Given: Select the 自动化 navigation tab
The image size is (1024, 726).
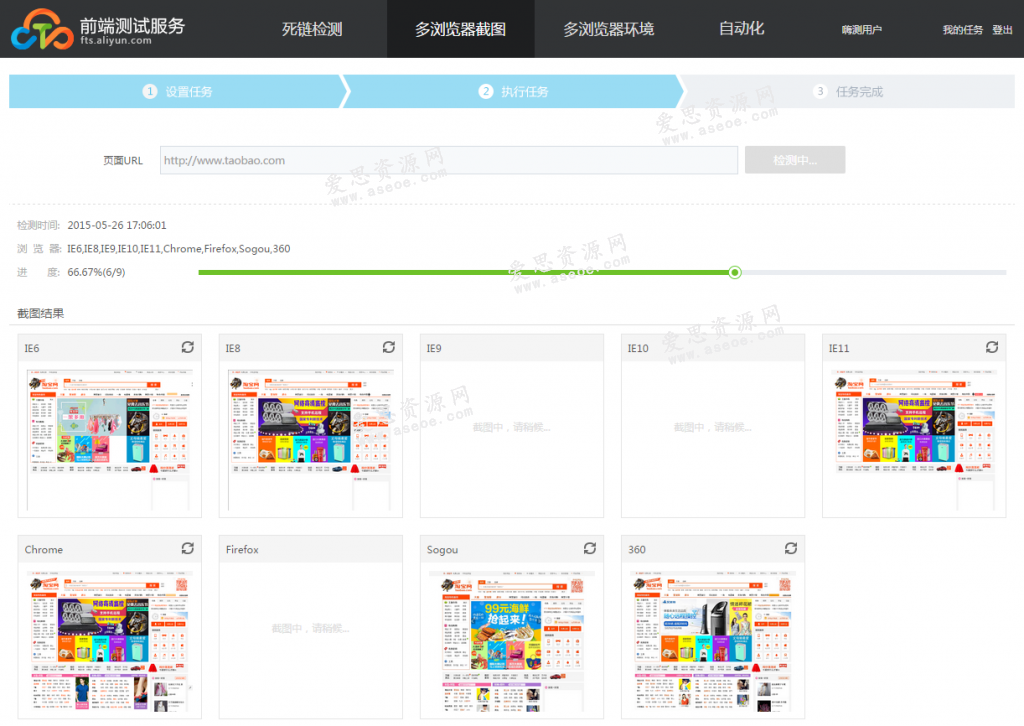Looking at the screenshot, I should (741, 29).
